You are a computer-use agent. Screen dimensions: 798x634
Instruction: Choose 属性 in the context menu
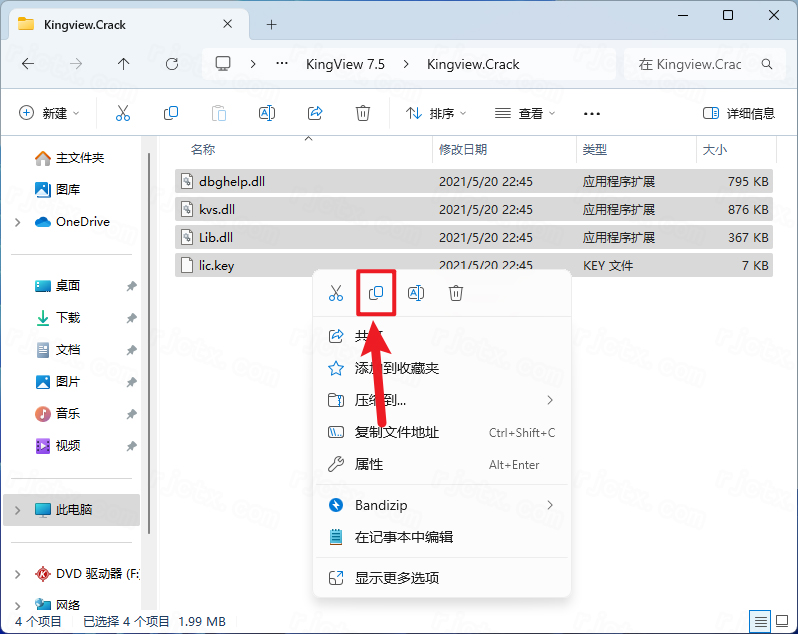point(441,465)
